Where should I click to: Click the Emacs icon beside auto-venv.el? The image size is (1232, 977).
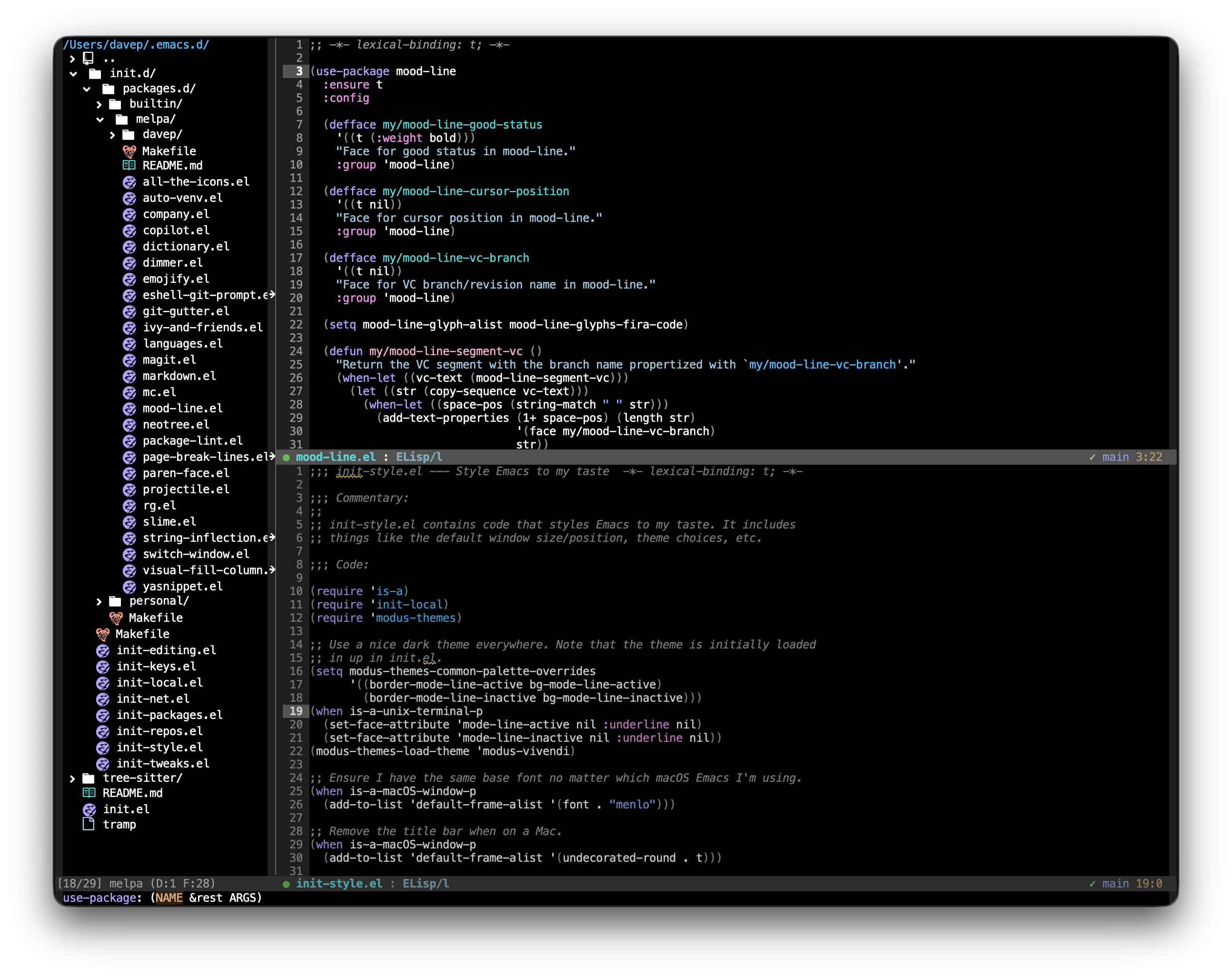(x=129, y=198)
